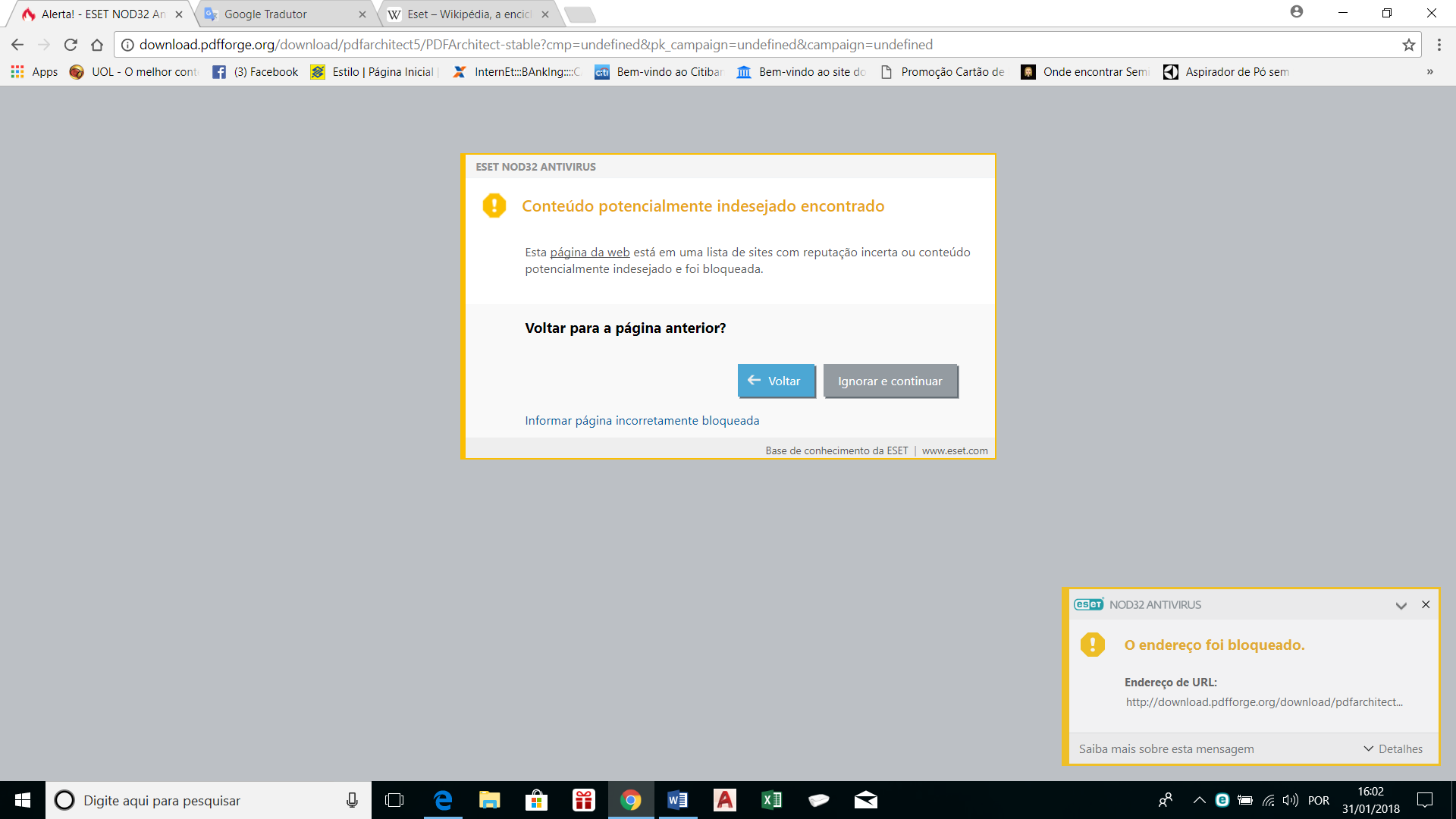Open the People icon in system tray
The height and width of the screenshot is (819, 1456).
1166,800
